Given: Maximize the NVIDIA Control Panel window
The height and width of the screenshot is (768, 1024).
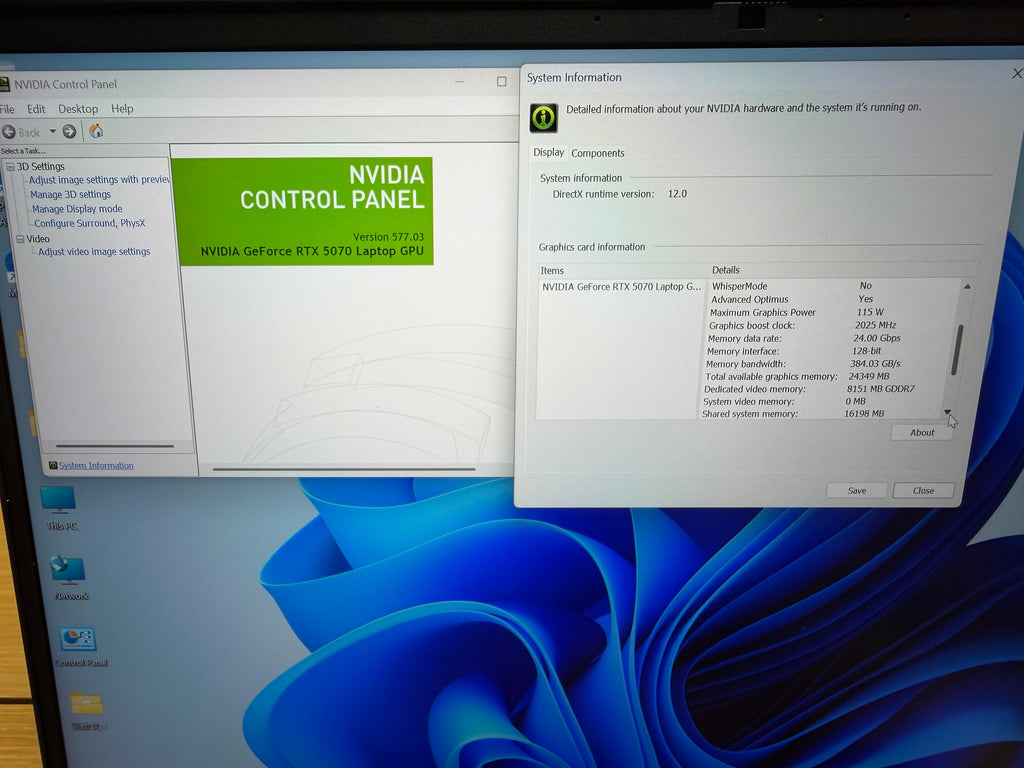Looking at the screenshot, I should [502, 82].
